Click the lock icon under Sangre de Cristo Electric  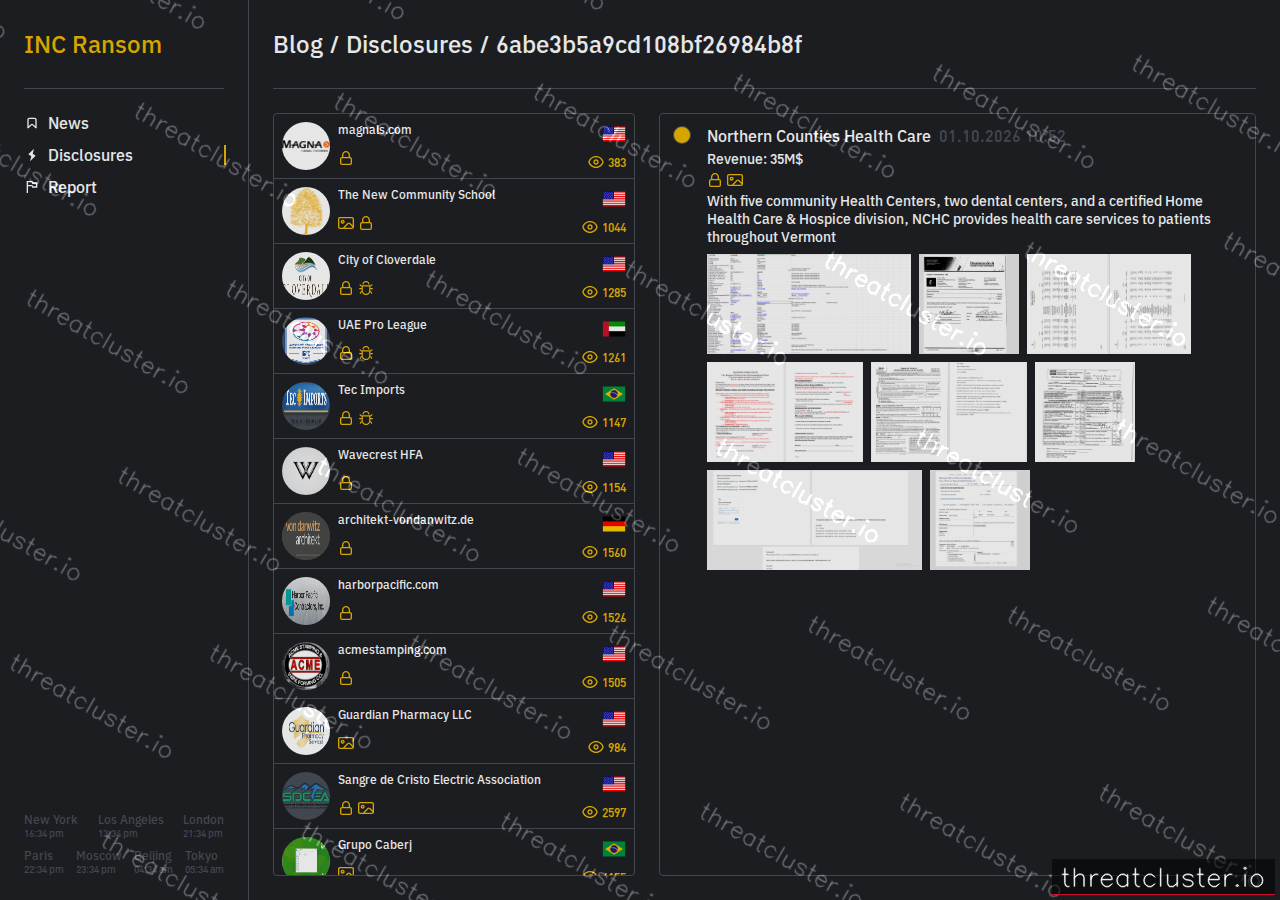coord(346,808)
